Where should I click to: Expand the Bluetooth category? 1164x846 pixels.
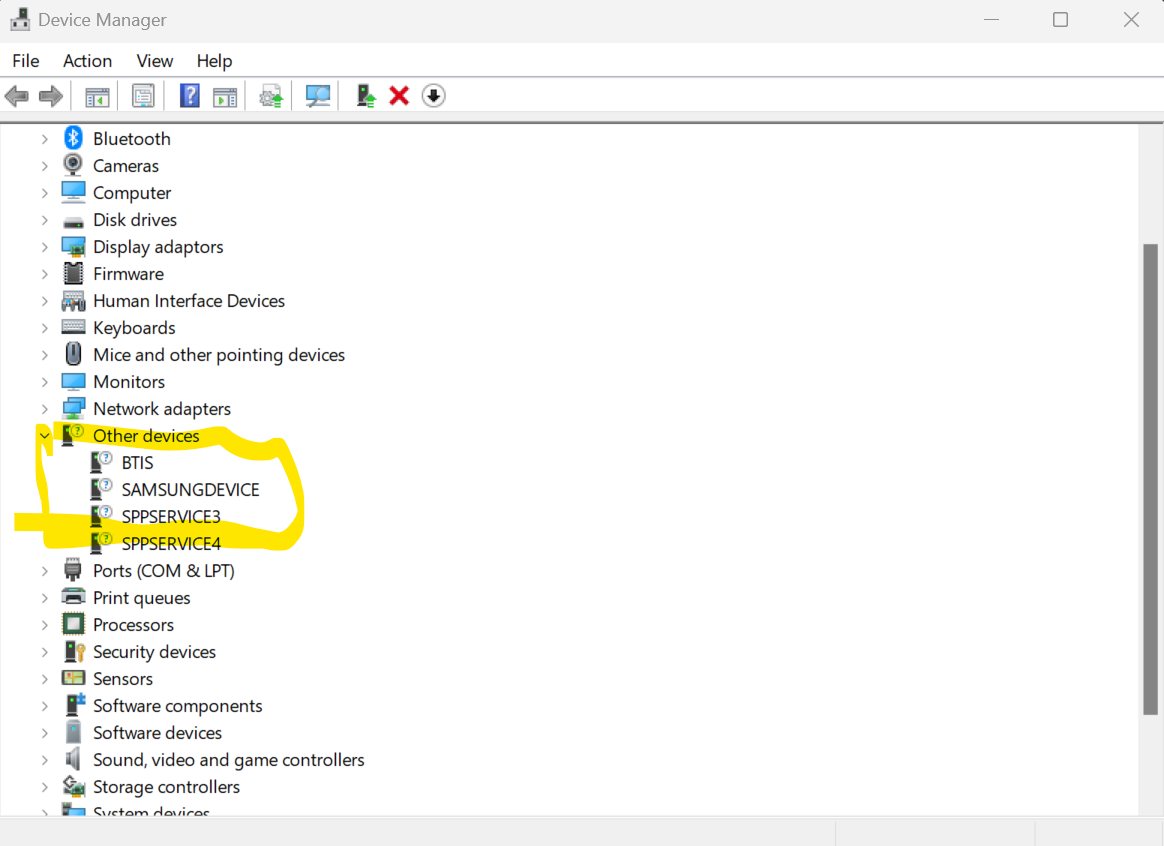click(x=45, y=139)
